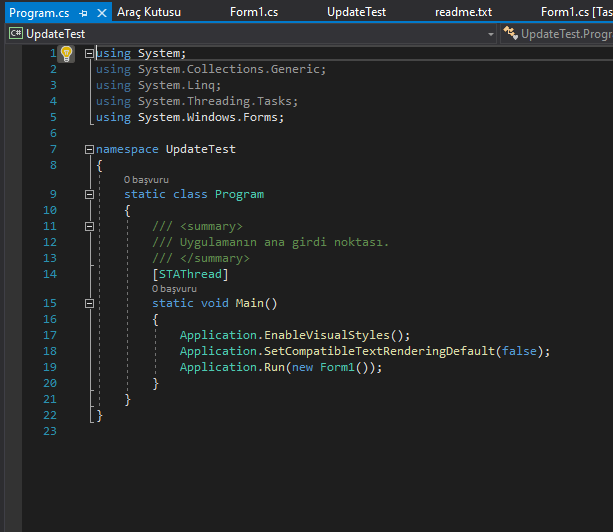Click 'using System.Threading.Tasks;' line
Viewport: 613px width, 532px height.
[197, 101]
